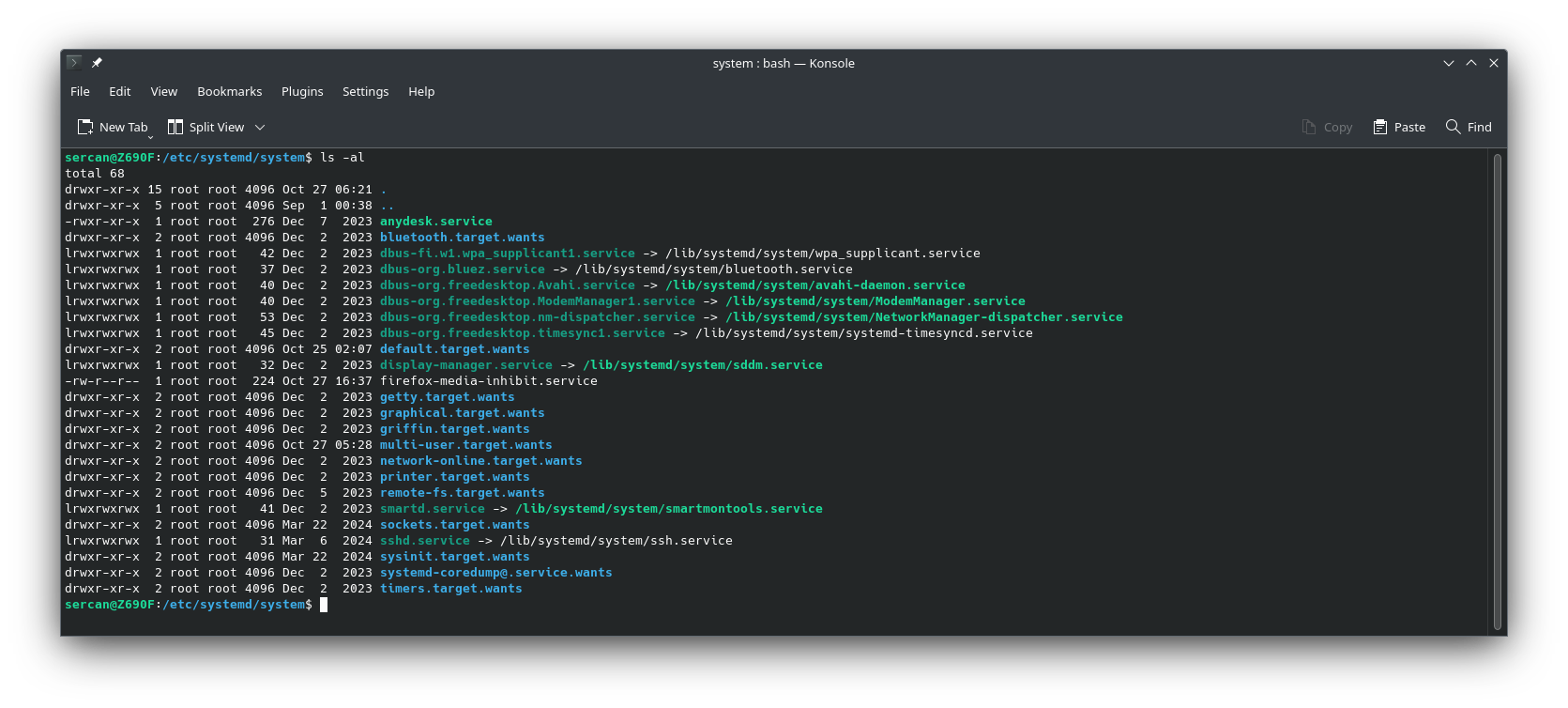This screenshot has width=1568, height=708.
Task: Click the terminal vertical scrollbar
Action: tap(1498, 392)
